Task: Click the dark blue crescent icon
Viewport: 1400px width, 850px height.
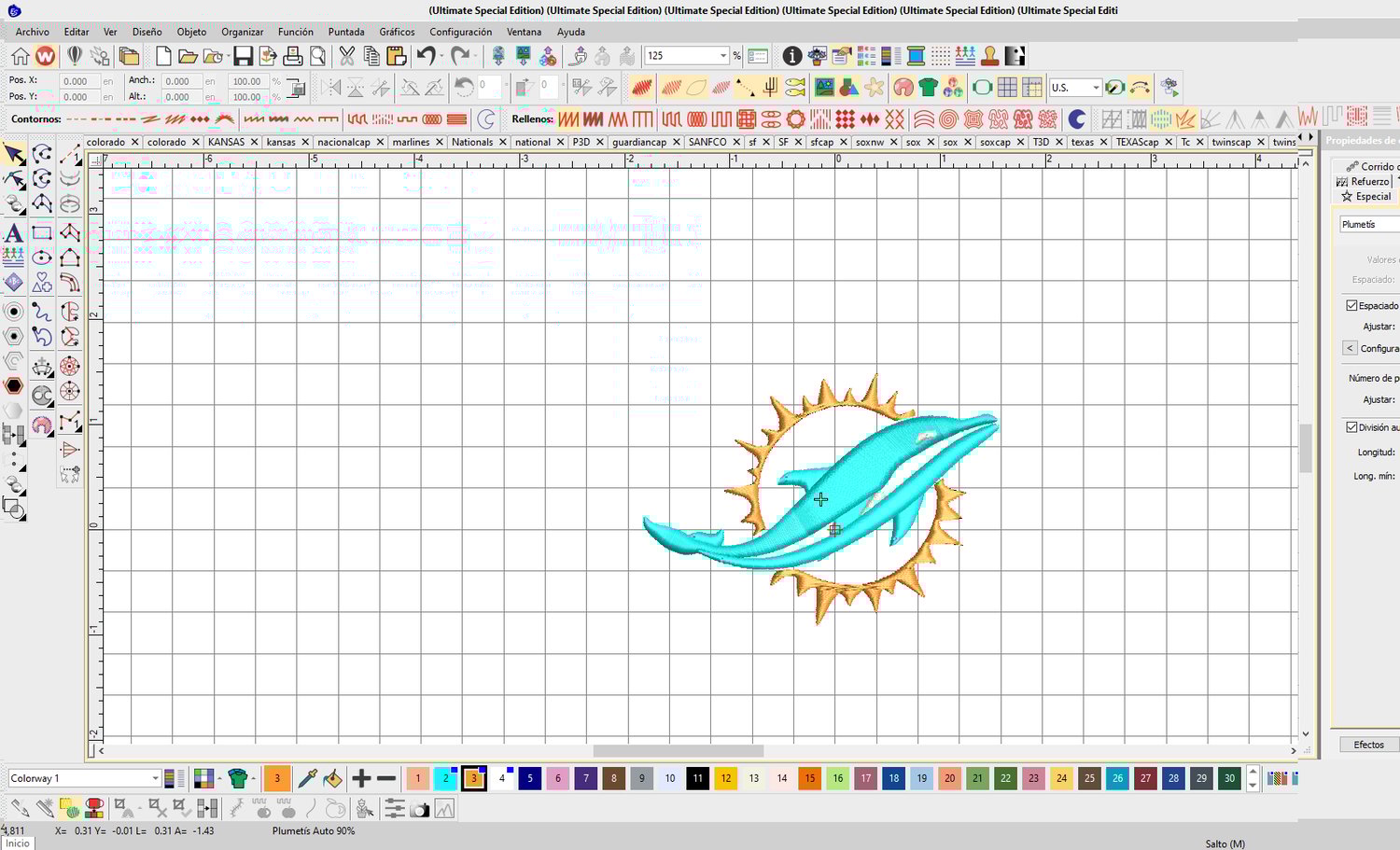Action: click(1077, 119)
